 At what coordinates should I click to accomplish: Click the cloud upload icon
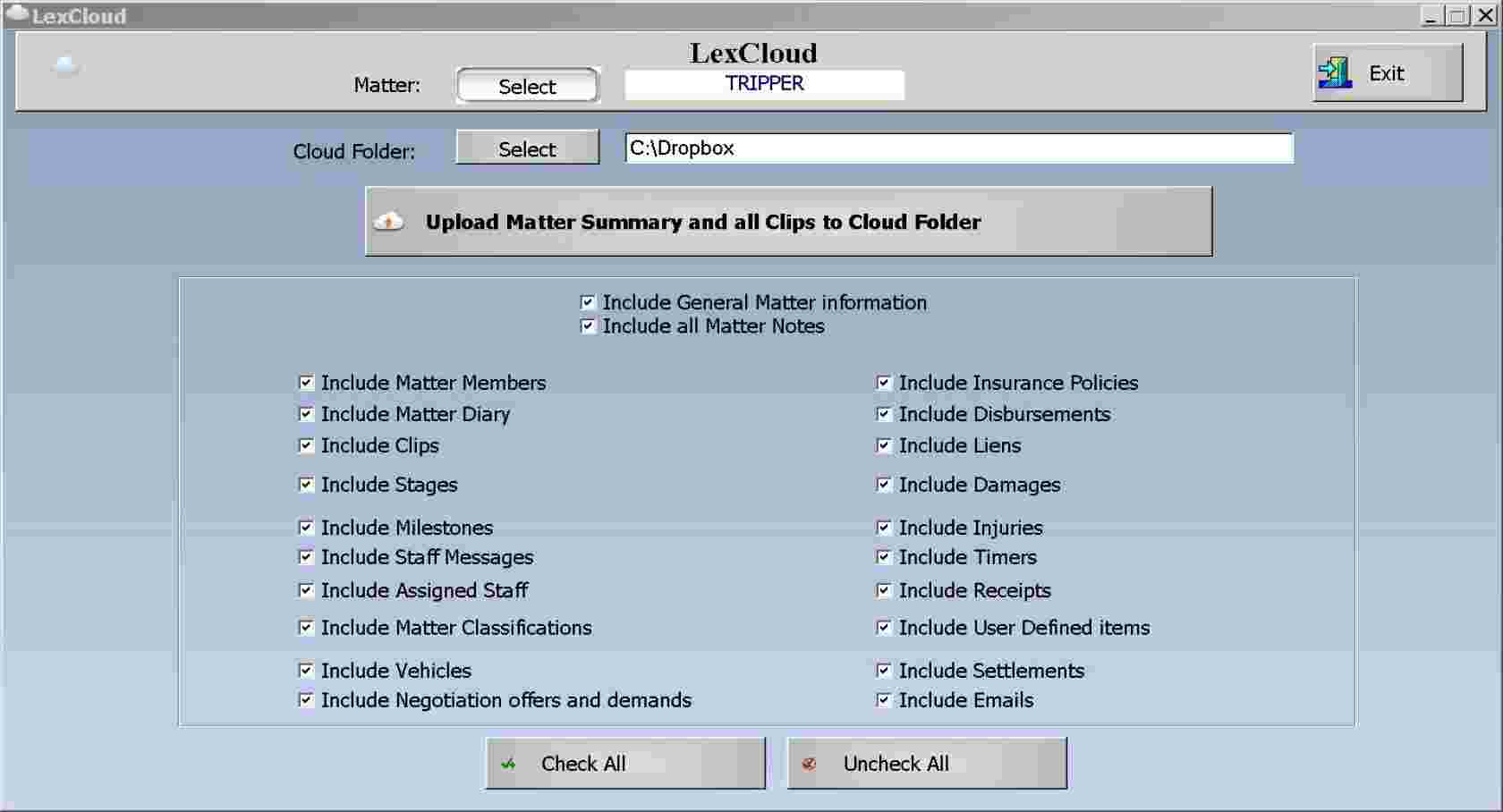click(x=388, y=221)
